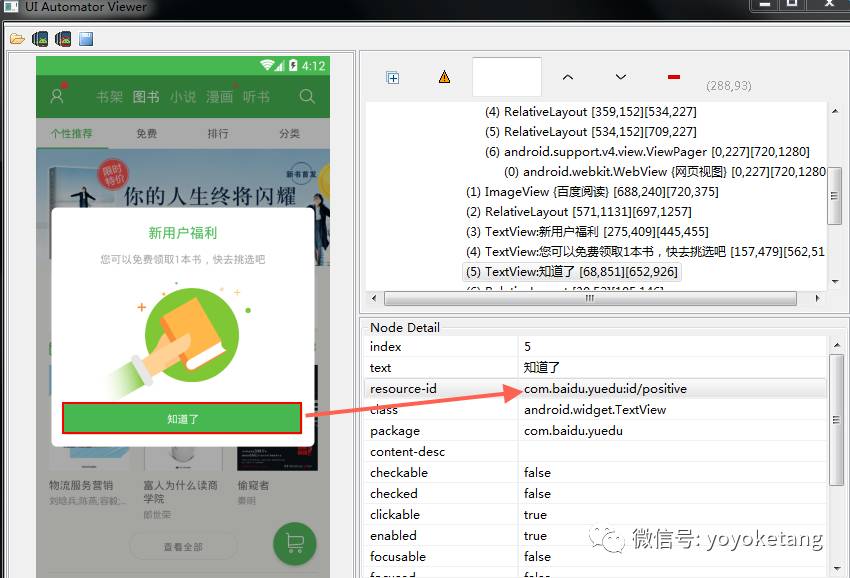Click the package value com.baidu.yuedu
The height and width of the screenshot is (578, 850).
tap(573, 431)
